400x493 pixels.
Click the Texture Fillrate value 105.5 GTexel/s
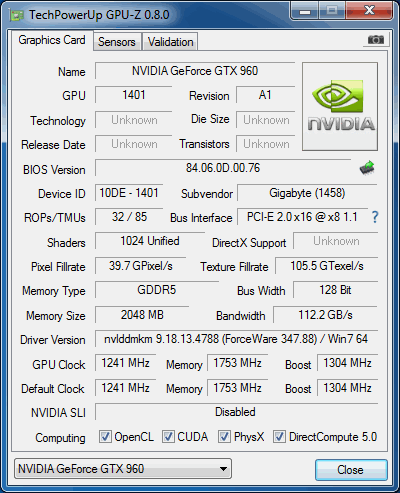pyautogui.click(x=327, y=266)
